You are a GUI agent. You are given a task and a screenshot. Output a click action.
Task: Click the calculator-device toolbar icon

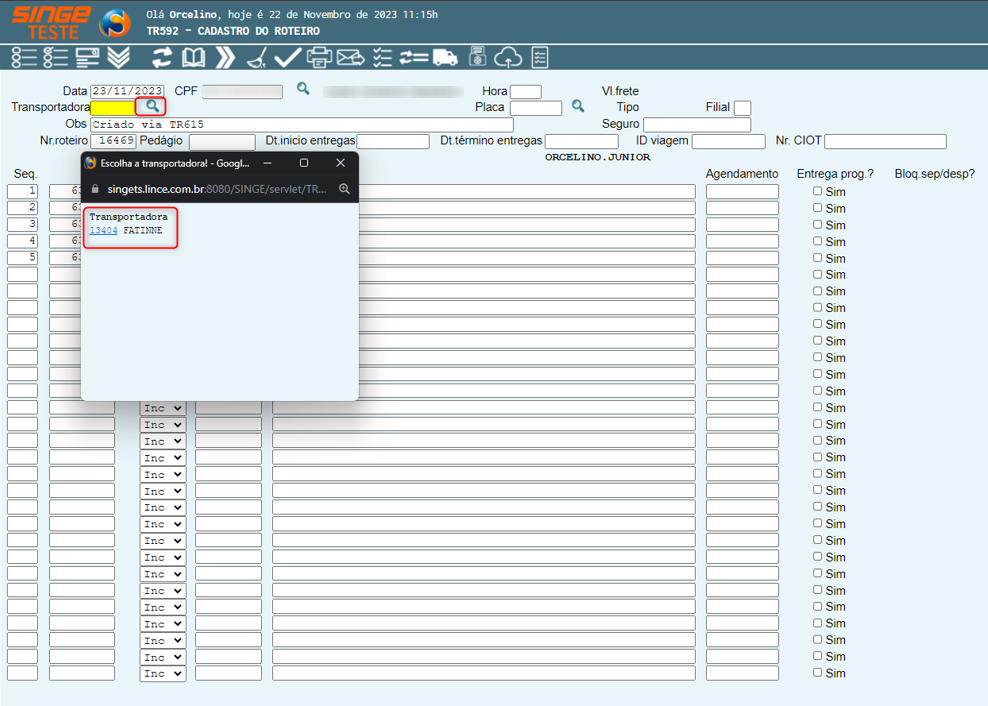[477, 57]
